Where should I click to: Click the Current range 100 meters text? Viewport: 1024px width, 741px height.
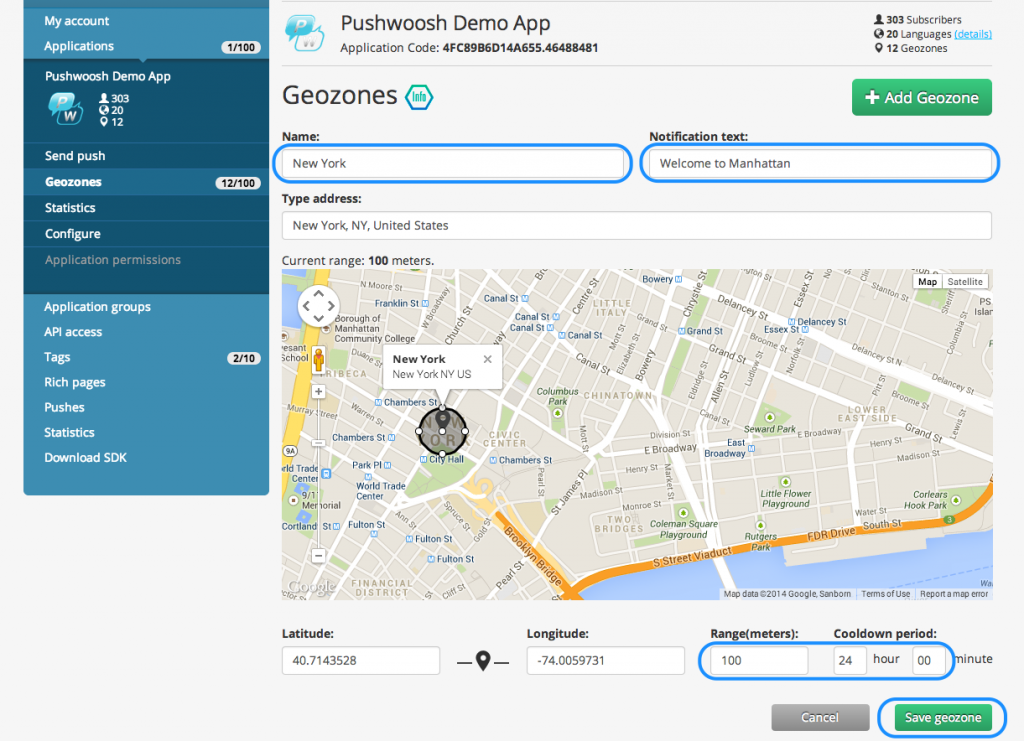358,260
